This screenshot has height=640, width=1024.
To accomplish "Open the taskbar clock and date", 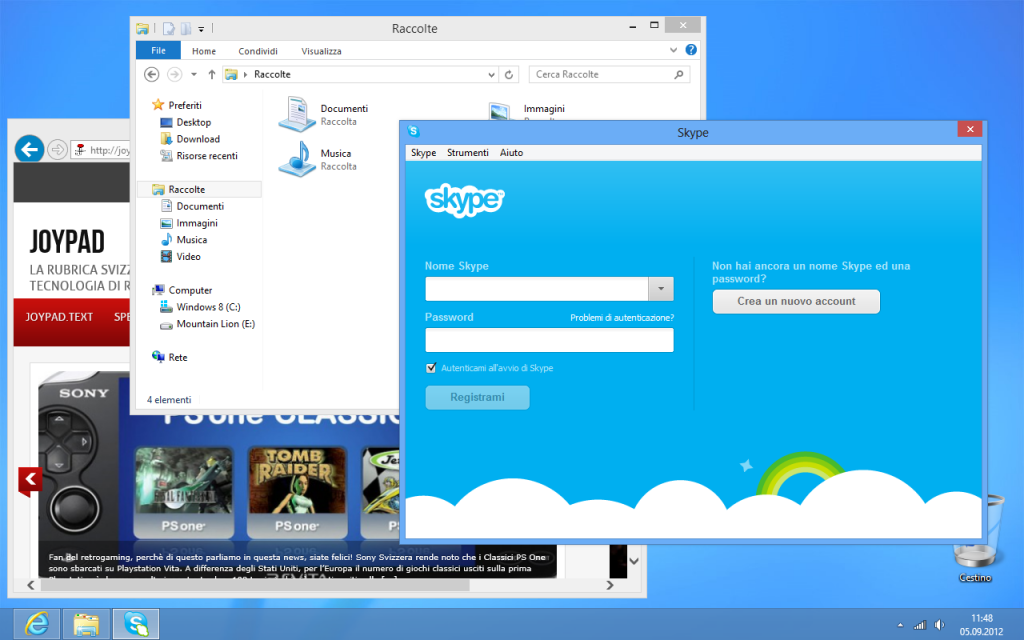I will [x=981, y=624].
